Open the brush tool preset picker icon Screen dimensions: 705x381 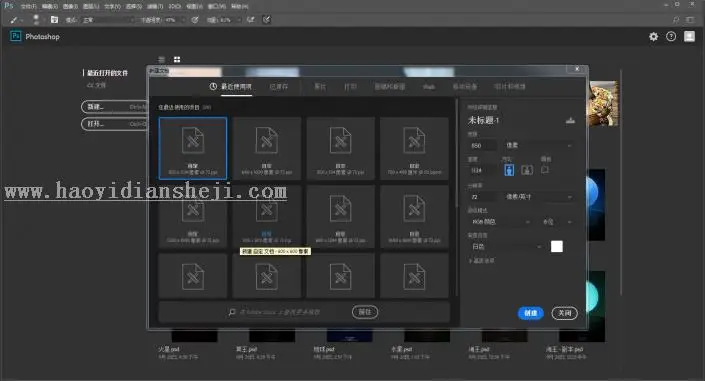tap(15, 20)
